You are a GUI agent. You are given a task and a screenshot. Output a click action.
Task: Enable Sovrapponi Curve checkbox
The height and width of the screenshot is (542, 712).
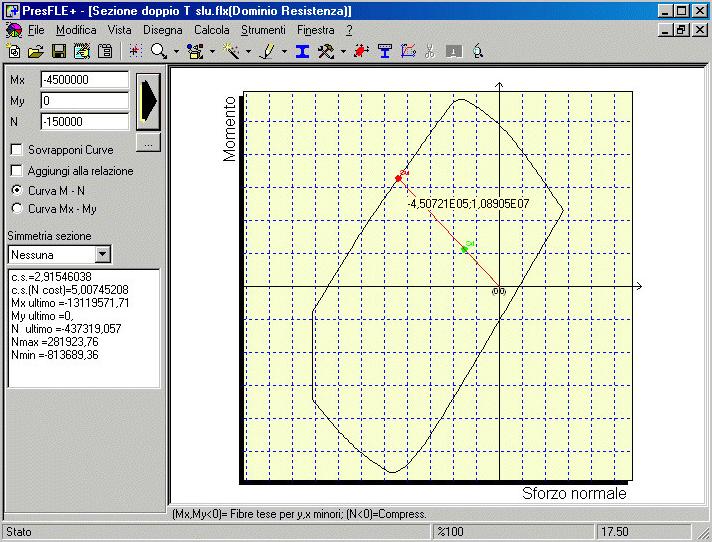[16, 150]
